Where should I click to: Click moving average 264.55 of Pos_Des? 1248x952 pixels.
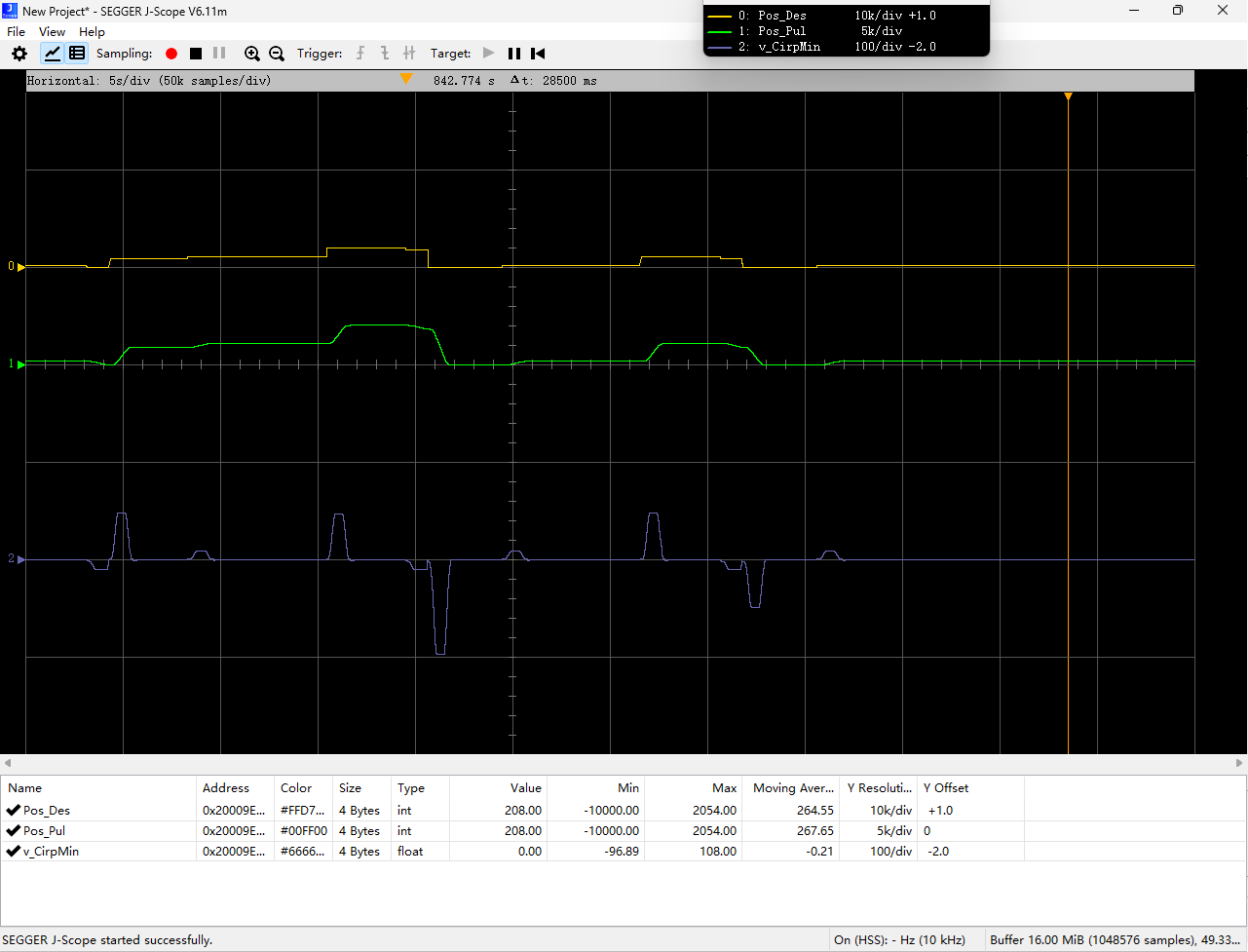pos(790,810)
